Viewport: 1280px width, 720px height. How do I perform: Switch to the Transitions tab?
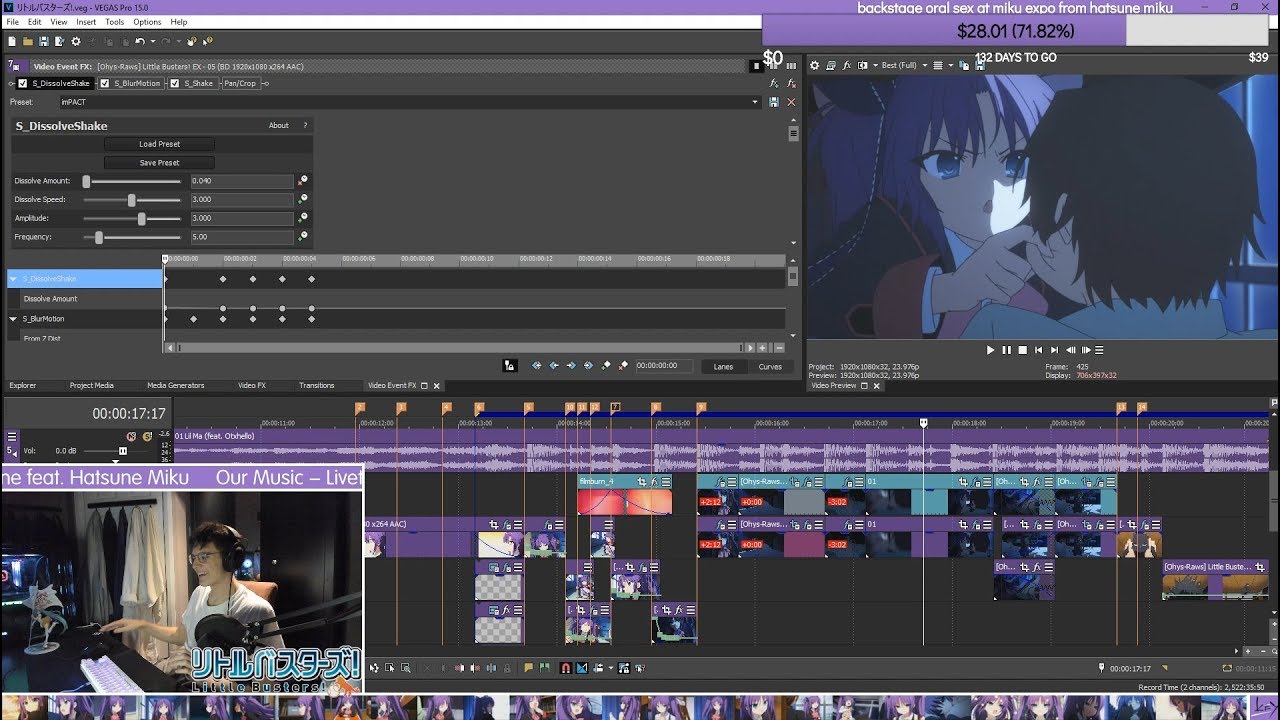317,385
